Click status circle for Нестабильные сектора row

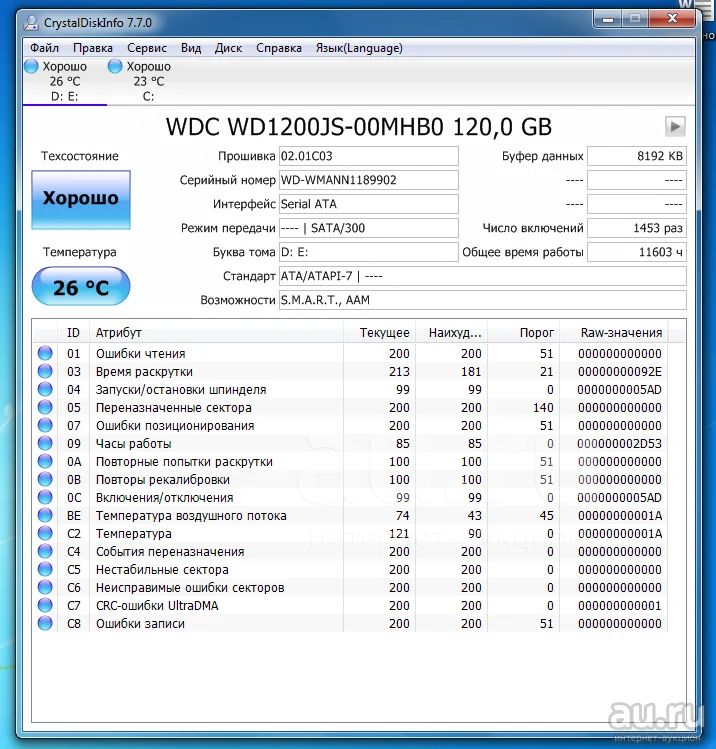(45, 569)
